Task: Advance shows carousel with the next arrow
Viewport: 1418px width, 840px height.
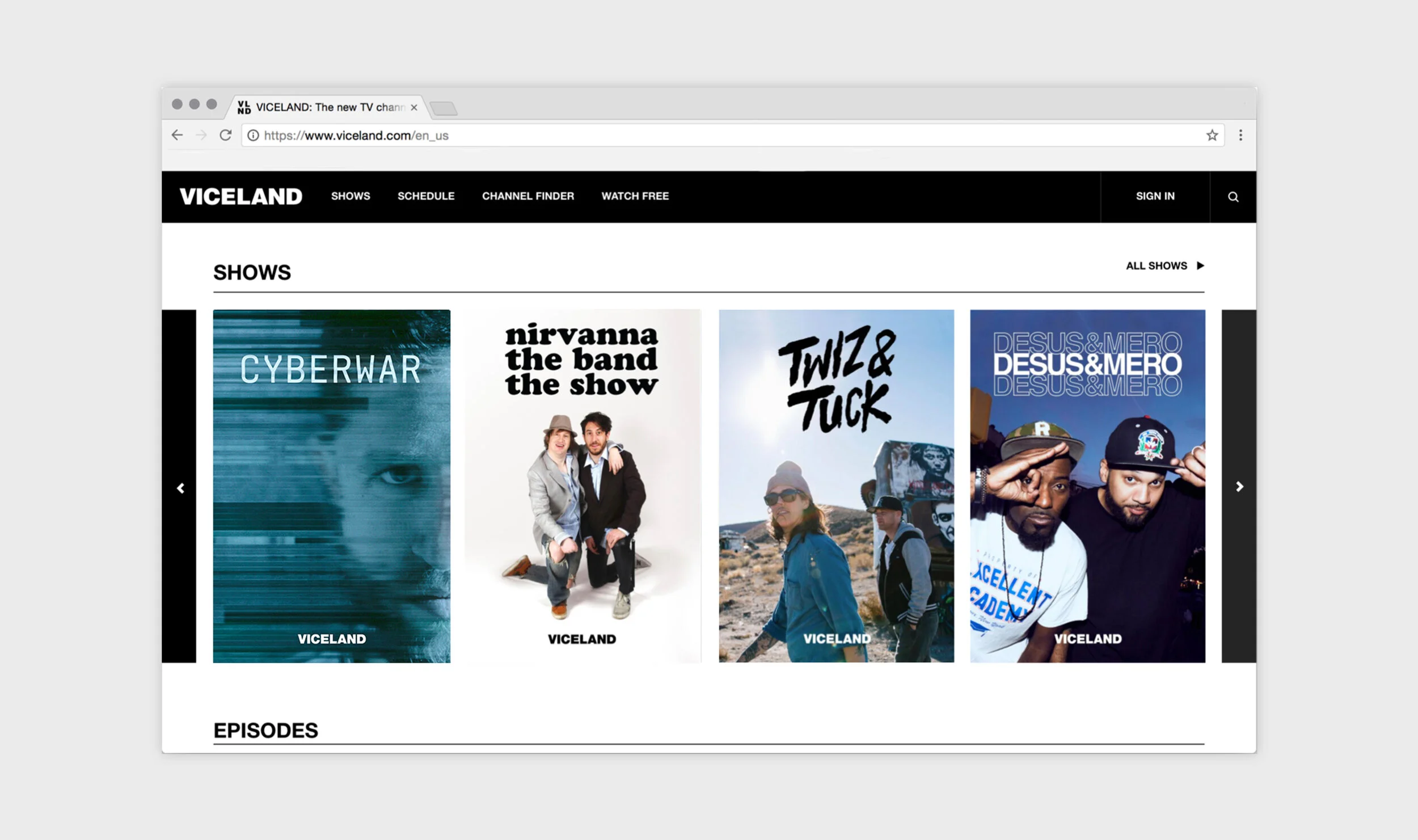Action: [x=1239, y=487]
